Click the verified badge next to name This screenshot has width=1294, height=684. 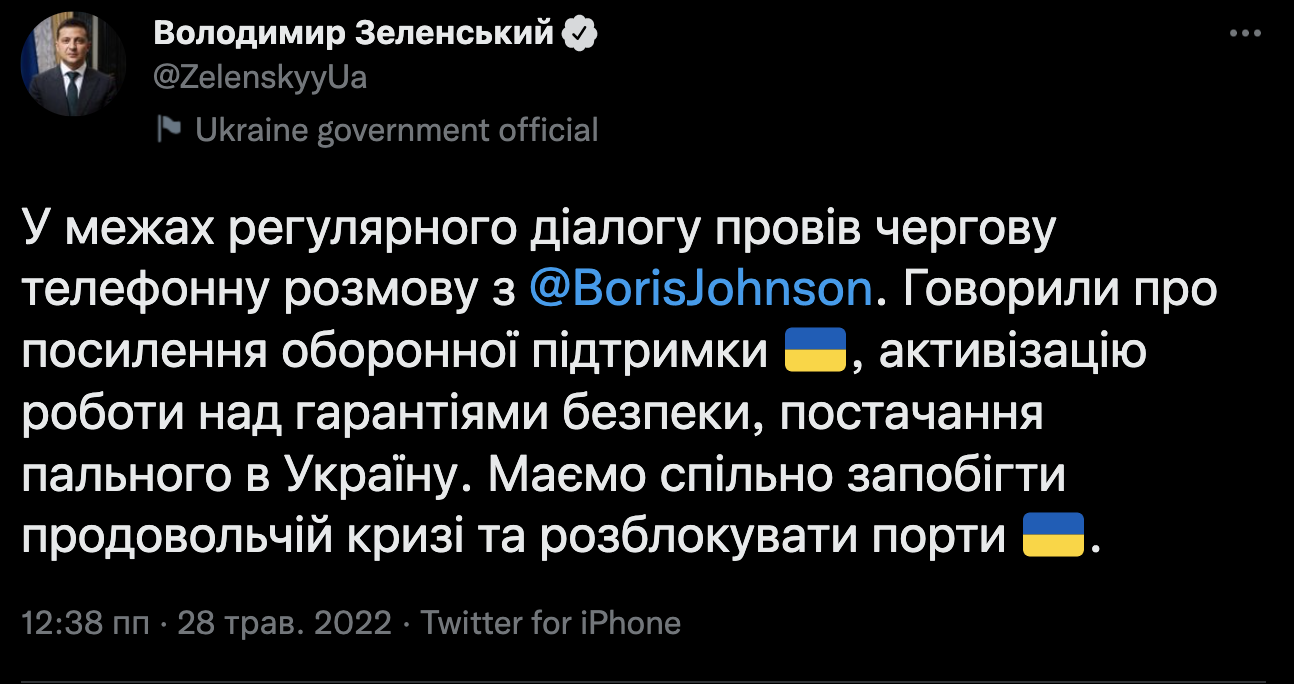pos(581,34)
